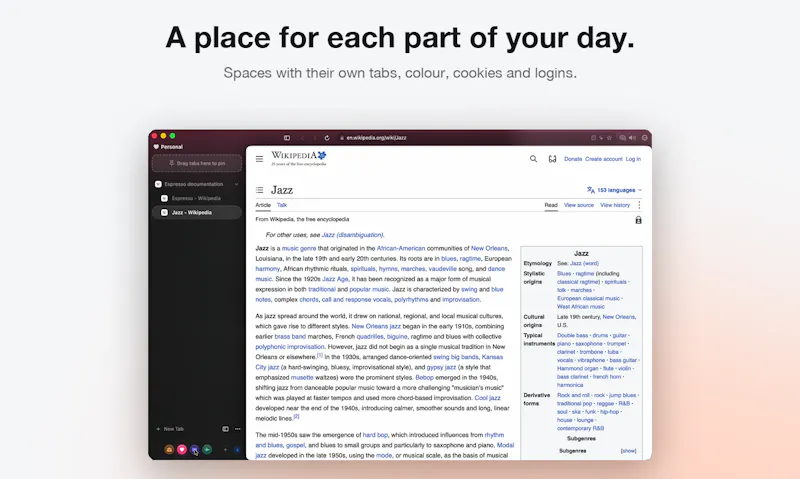
Task: Click the Log in link
Action: (x=633, y=159)
